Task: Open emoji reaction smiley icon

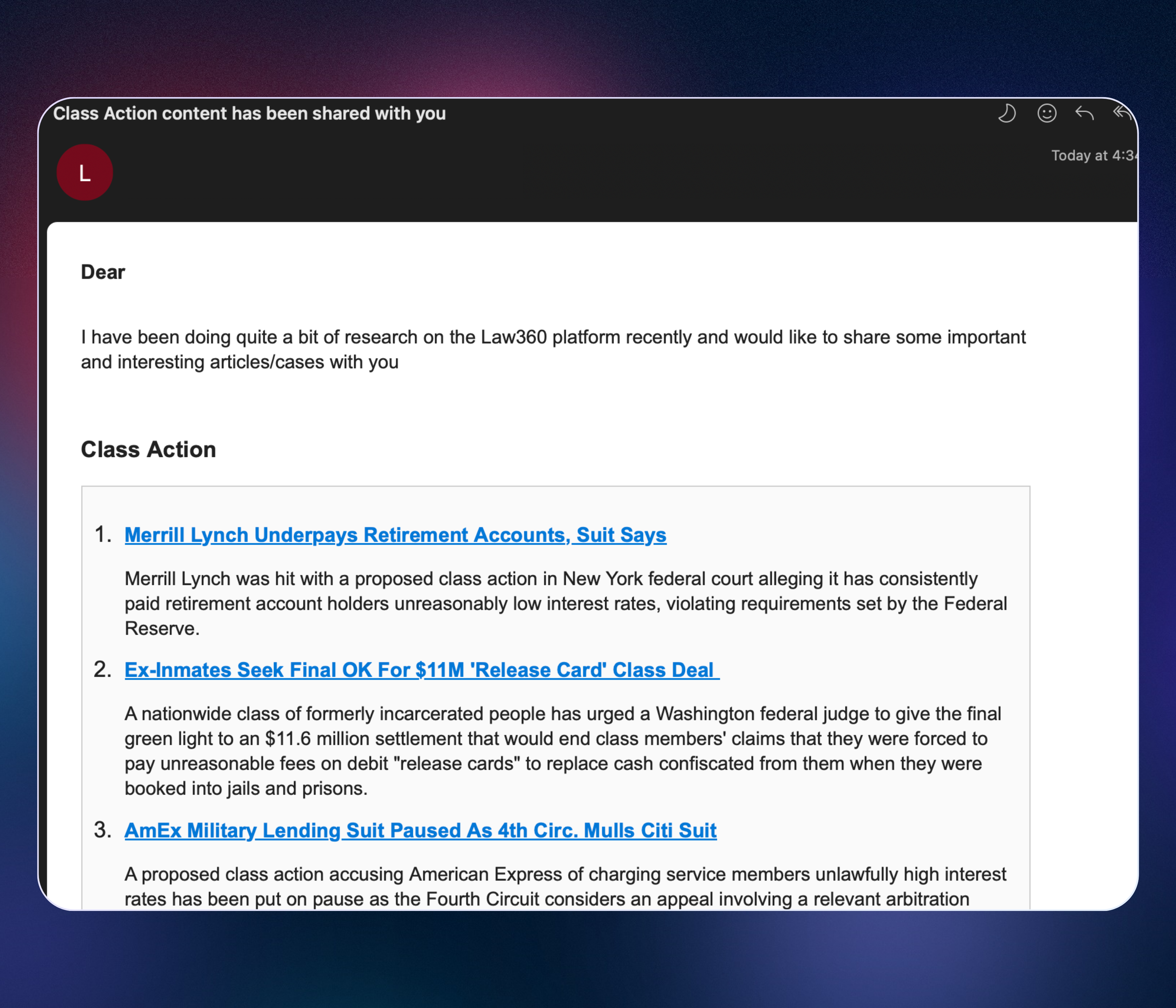Action: (x=1047, y=114)
